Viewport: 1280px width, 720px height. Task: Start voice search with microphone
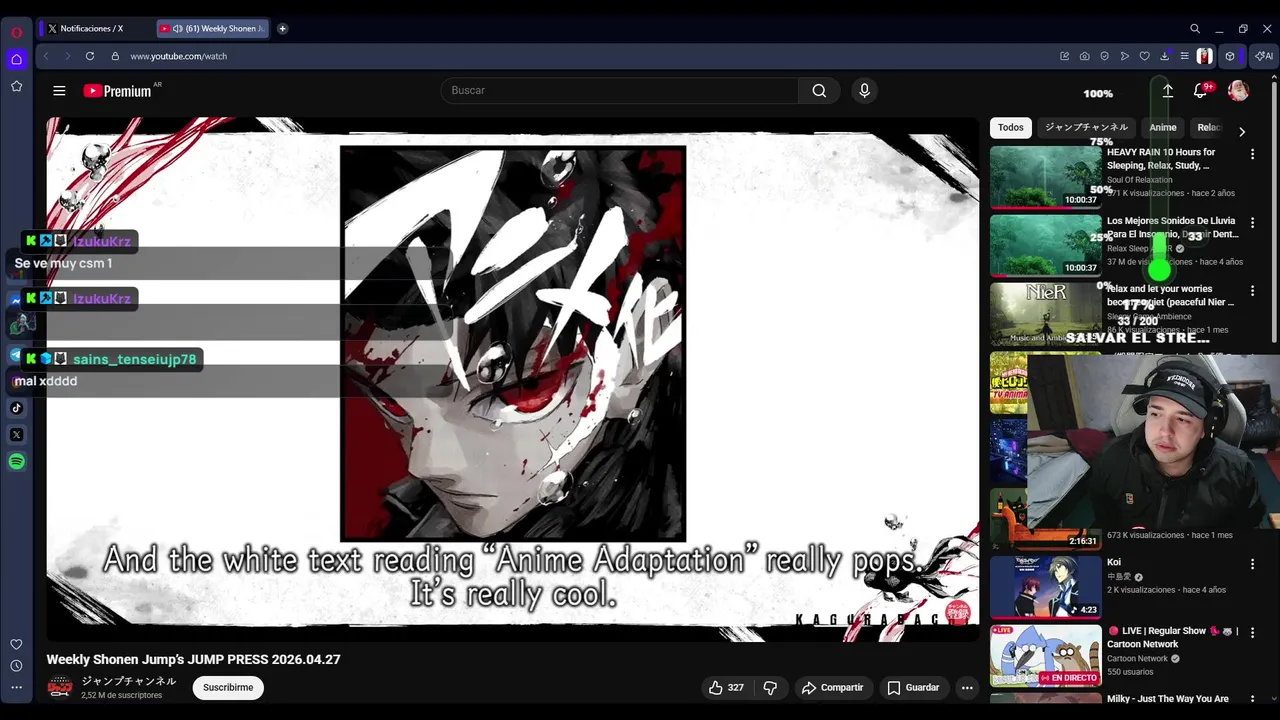coord(865,91)
